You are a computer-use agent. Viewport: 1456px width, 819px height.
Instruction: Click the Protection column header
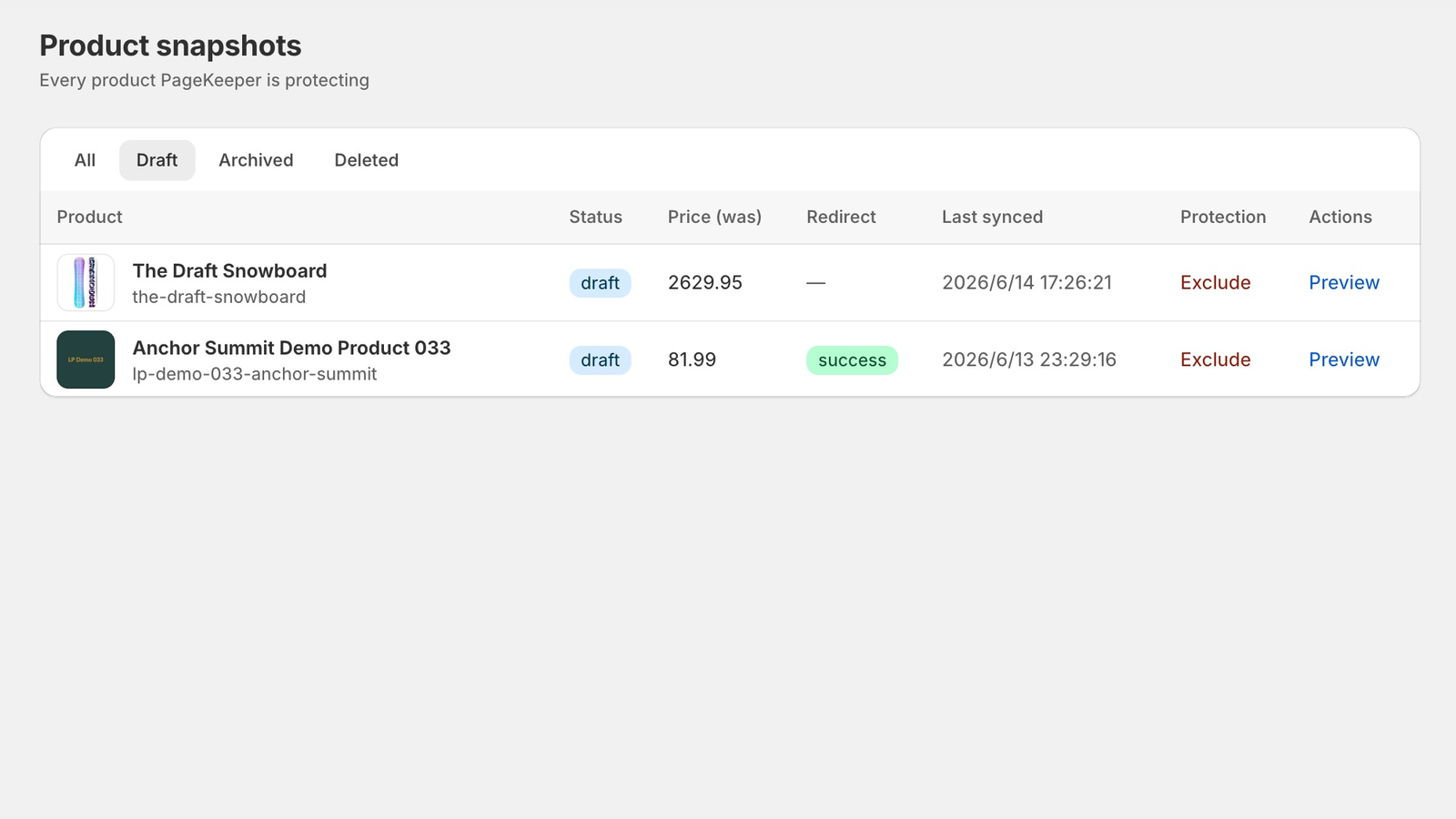[1223, 217]
